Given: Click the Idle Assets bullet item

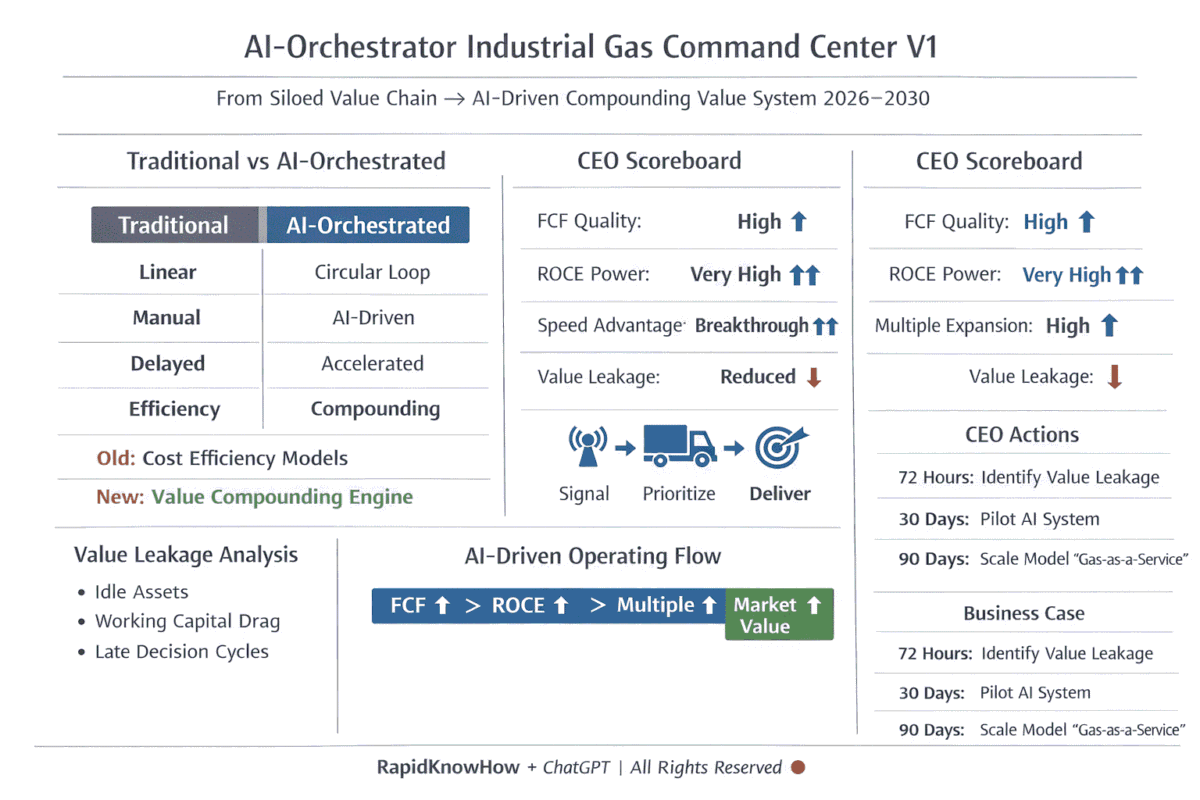Looking at the screenshot, I should (x=141, y=592).
